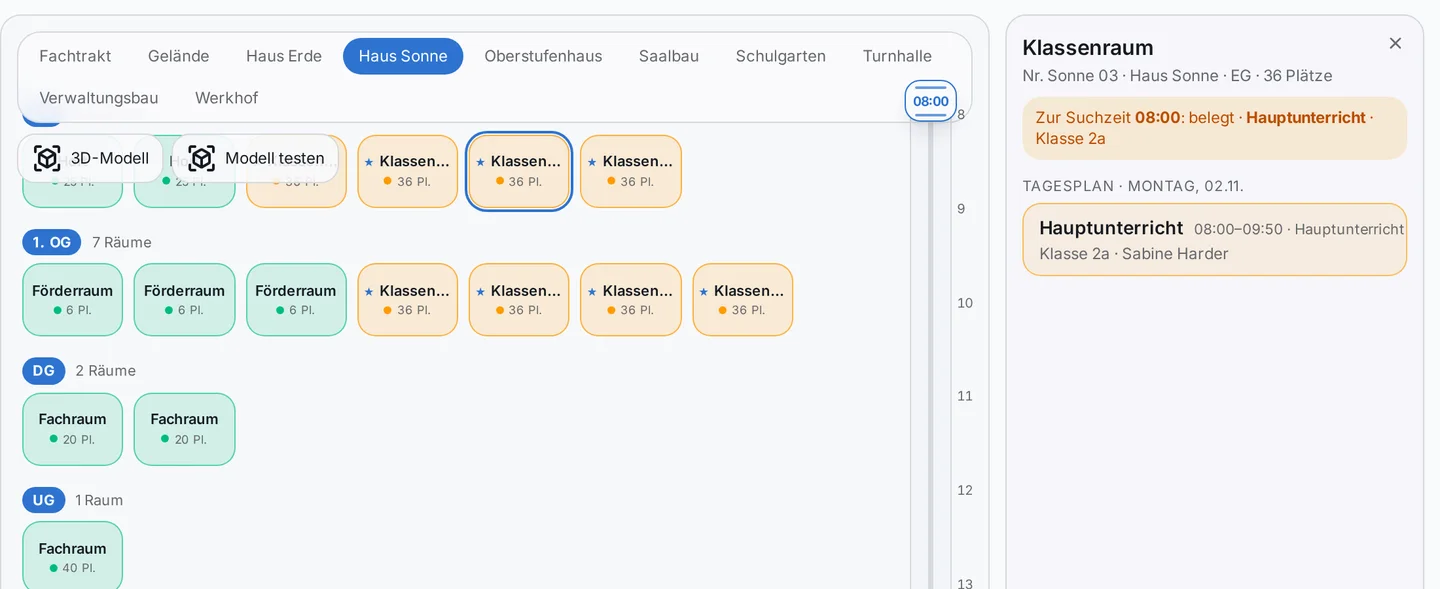Click the 08:00 time slider handle
This screenshot has width=1440, height=589.
931,101
